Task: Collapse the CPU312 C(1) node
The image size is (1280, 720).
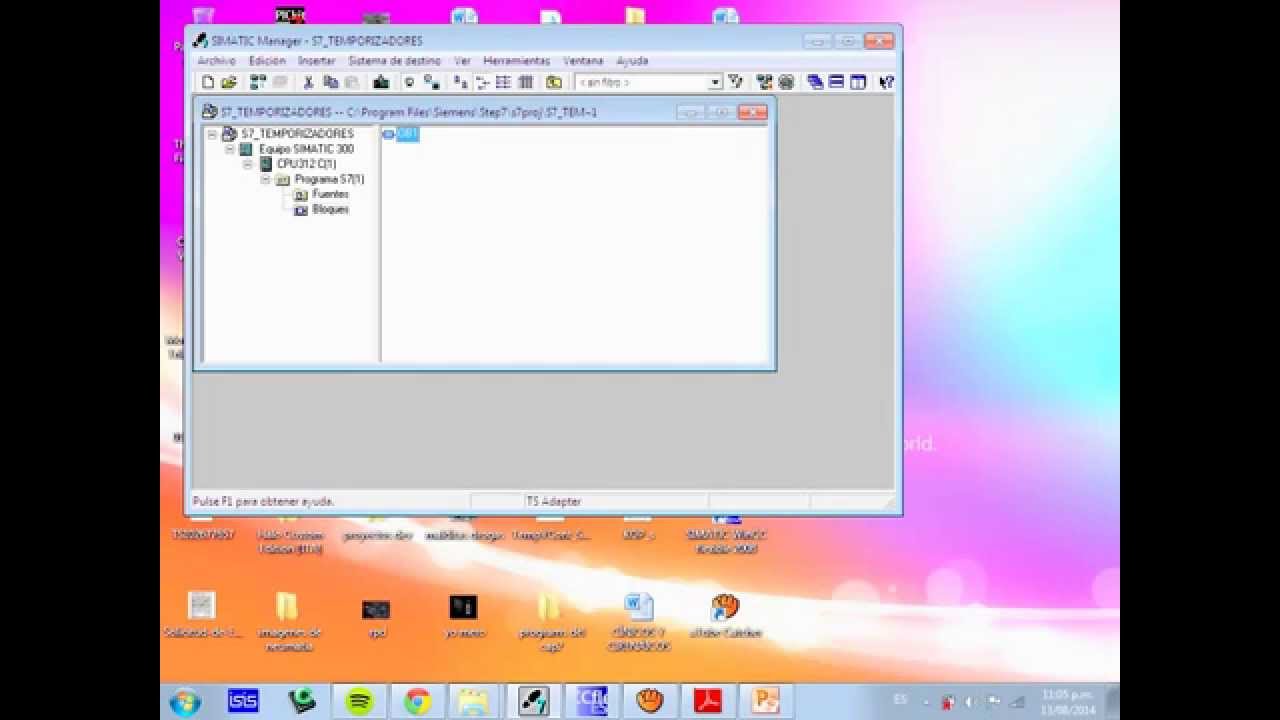Action: tap(248, 164)
